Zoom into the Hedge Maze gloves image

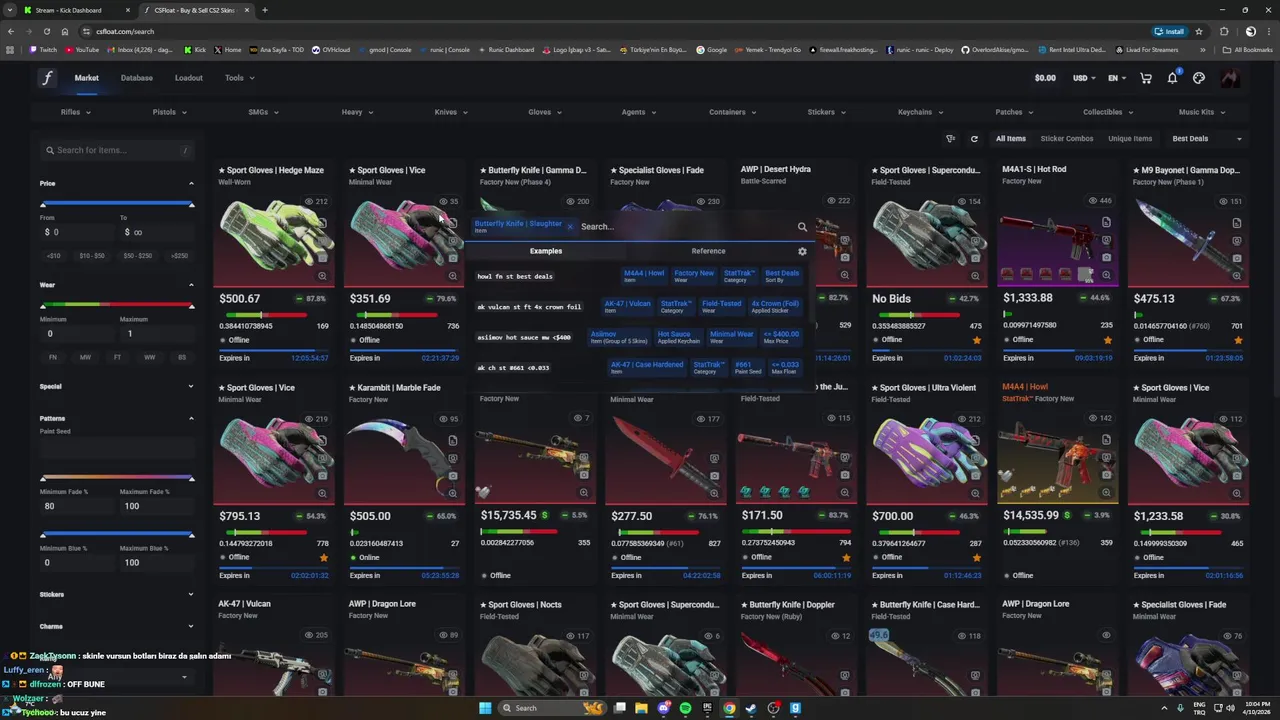(322, 275)
